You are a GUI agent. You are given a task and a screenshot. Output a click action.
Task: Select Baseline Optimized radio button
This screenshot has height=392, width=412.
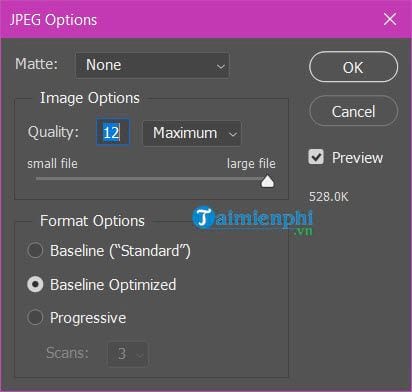(x=35, y=284)
